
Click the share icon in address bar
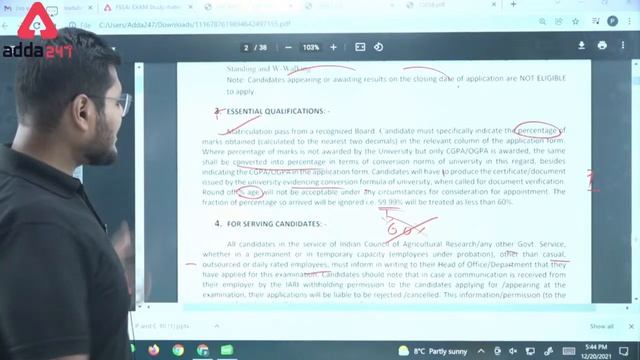[559, 22]
